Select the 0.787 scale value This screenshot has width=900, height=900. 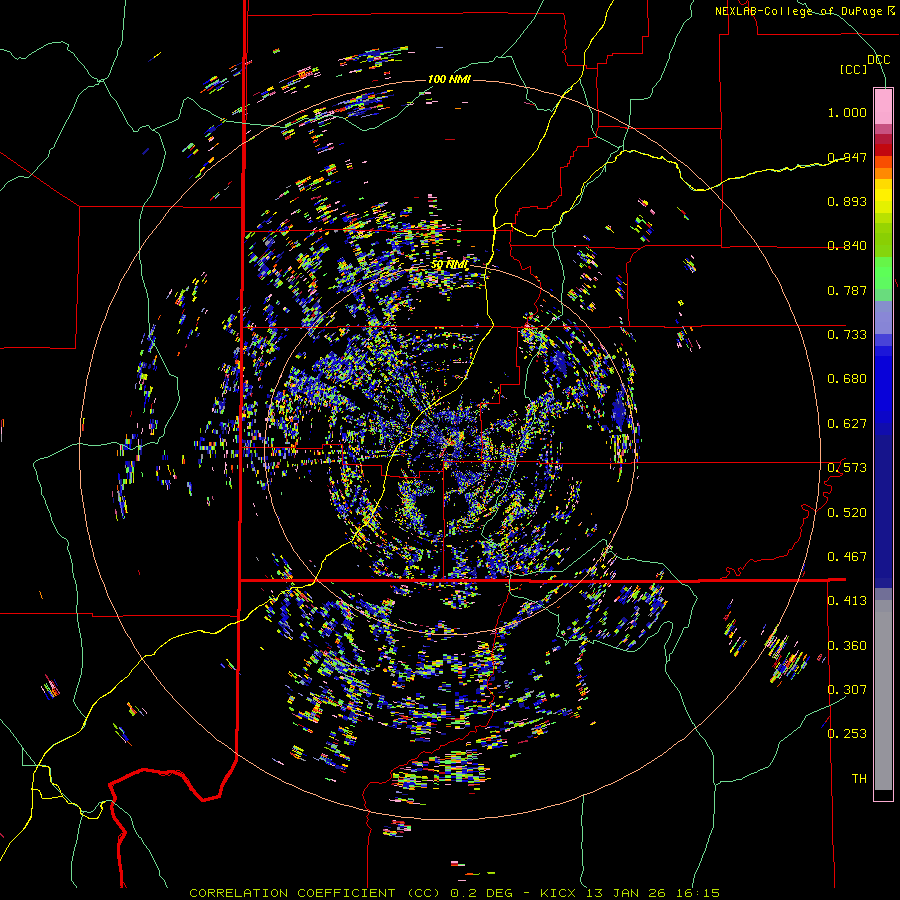click(x=847, y=290)
